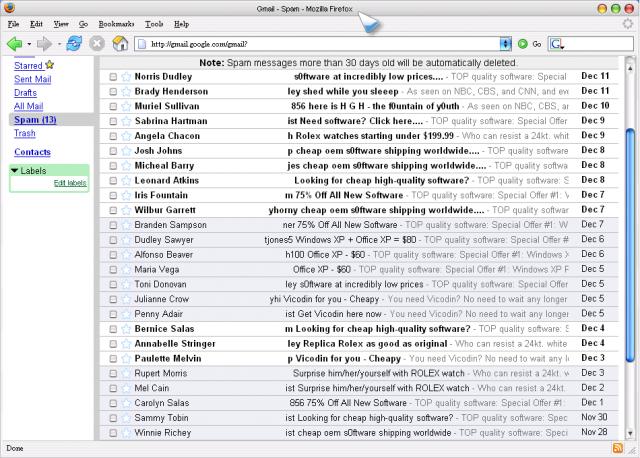The height and width of the screenshot is (458, 640).
Task: Open the Back button history dropdown arrow
Action: pyautogui.click(x=29, y=44)
